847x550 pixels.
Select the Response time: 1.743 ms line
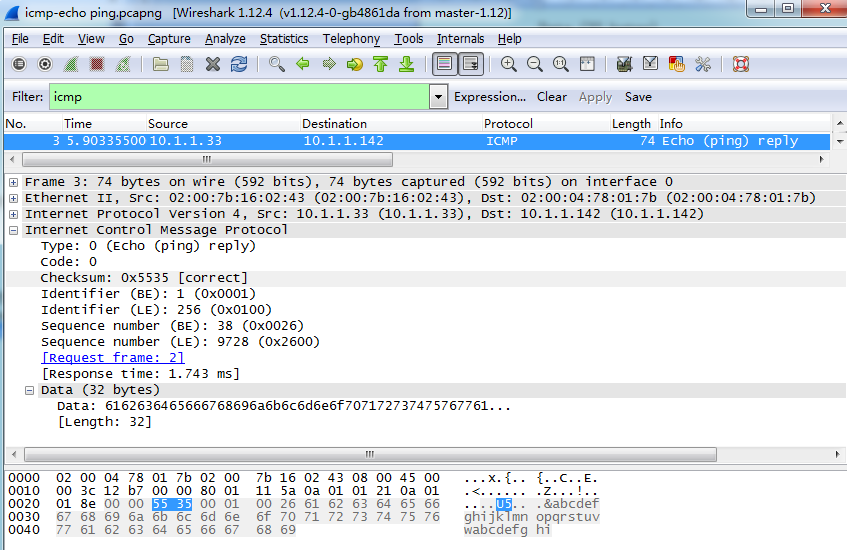pos(140,374)
